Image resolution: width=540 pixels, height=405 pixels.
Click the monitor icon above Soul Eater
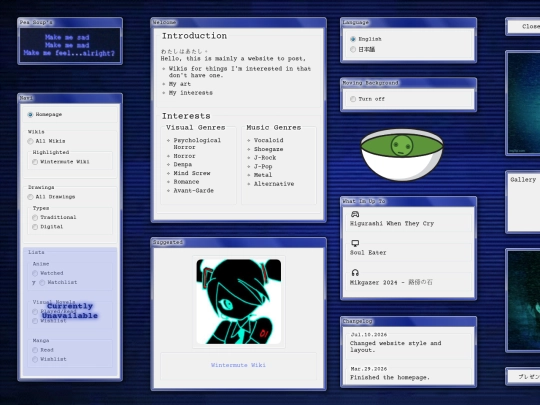pyautogui.click(x=355, y=243)
